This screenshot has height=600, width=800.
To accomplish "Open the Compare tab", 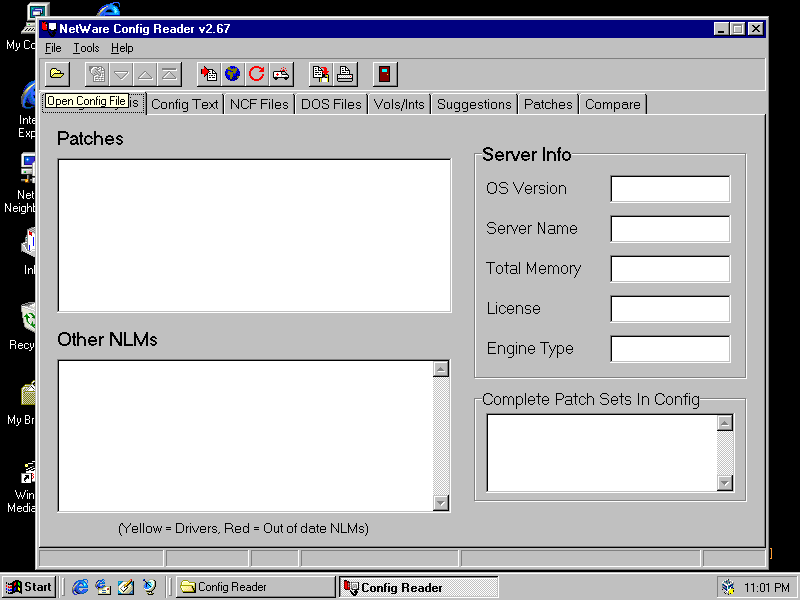I will [x=612, y=104].
